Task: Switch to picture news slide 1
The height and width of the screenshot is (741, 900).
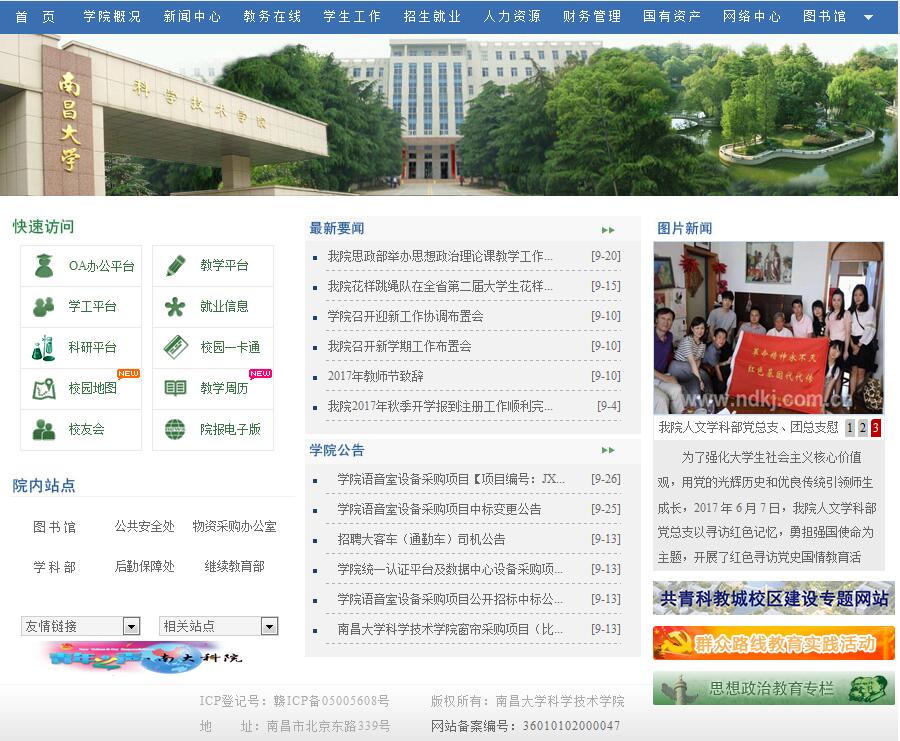Action: pyautogui.click(x=850, y=428)
